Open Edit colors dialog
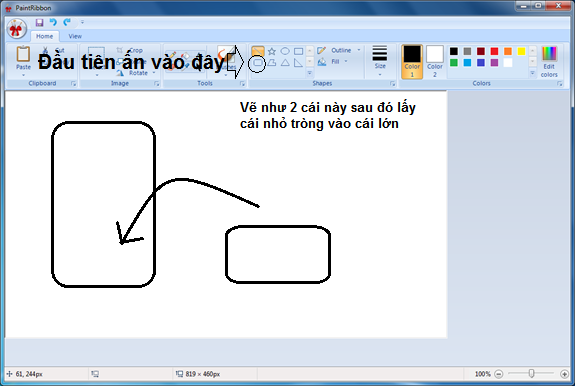Viewport: 577px width, 387px height. [549, 62]
